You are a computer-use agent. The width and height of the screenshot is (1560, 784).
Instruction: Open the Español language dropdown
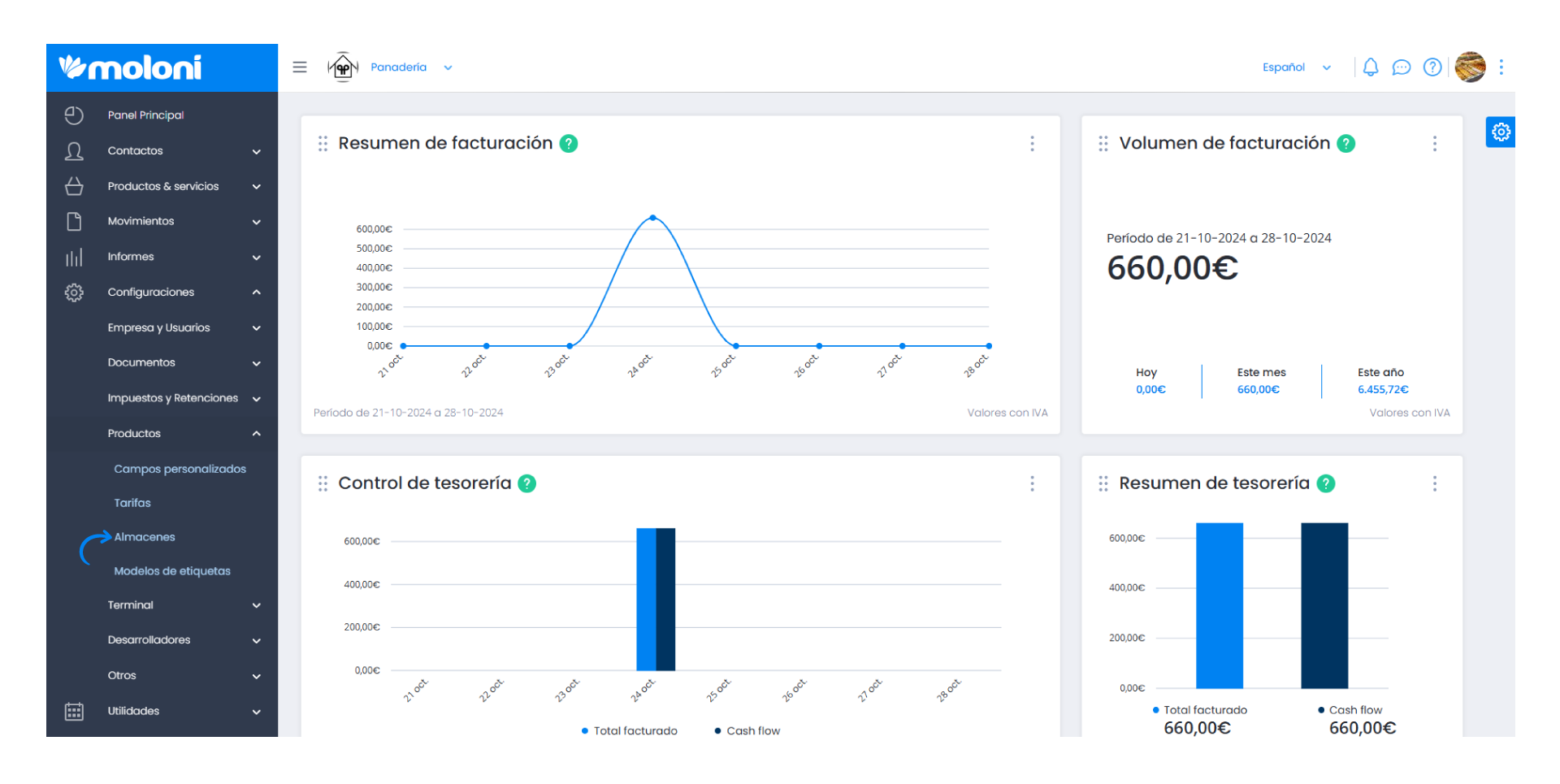click(x=1297, y=67)
